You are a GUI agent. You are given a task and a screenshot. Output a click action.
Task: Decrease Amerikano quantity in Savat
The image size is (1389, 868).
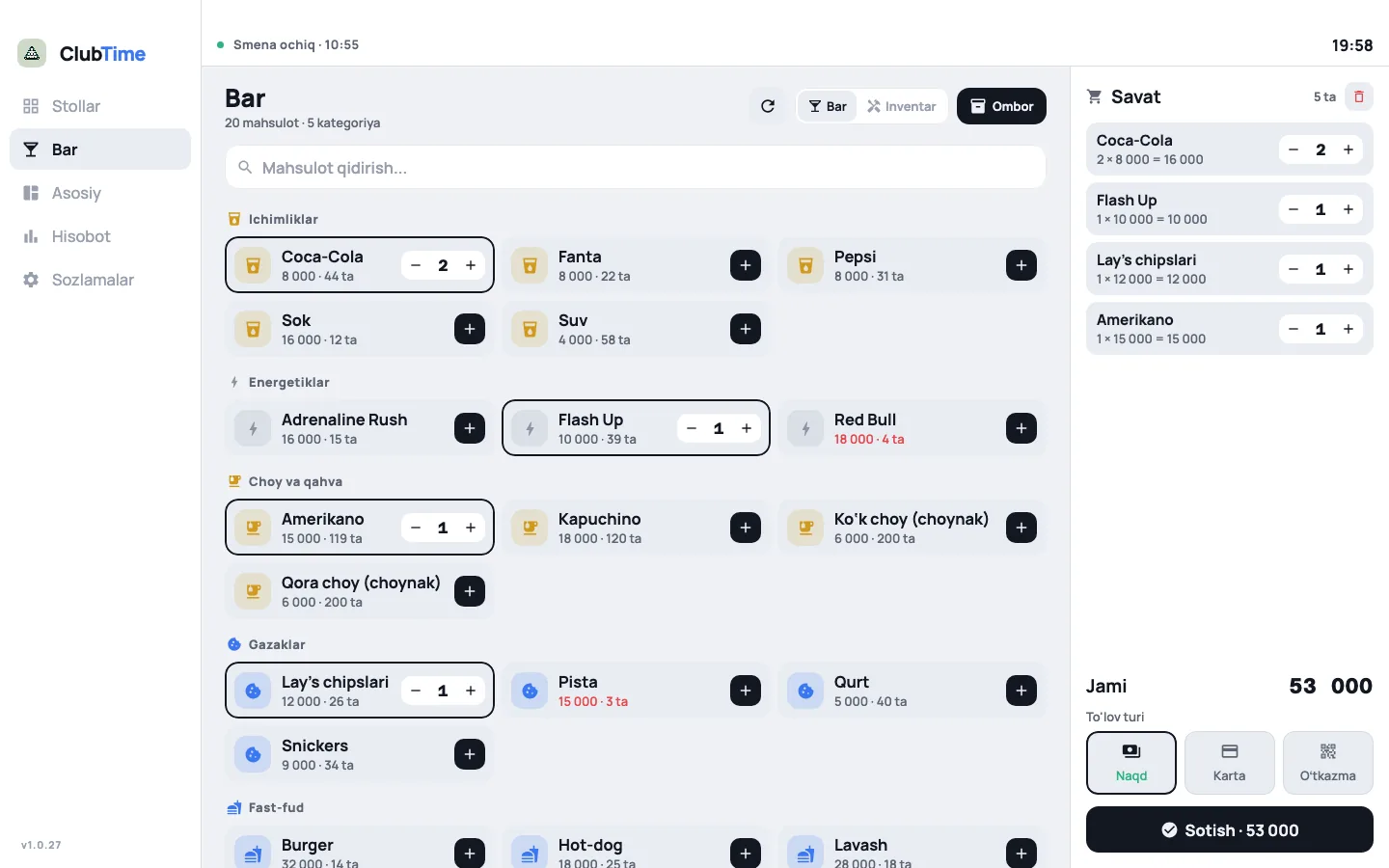pyautogui.click(x=1294, y=329)
